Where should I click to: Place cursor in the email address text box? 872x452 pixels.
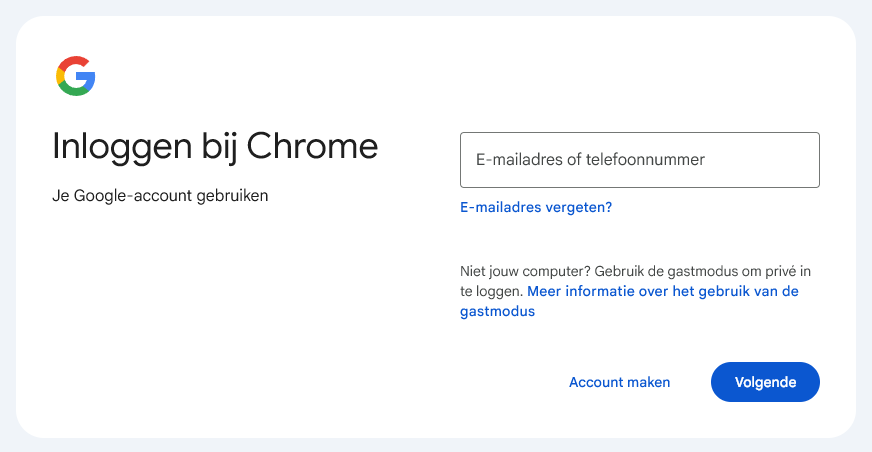click(x=639, y=160)
